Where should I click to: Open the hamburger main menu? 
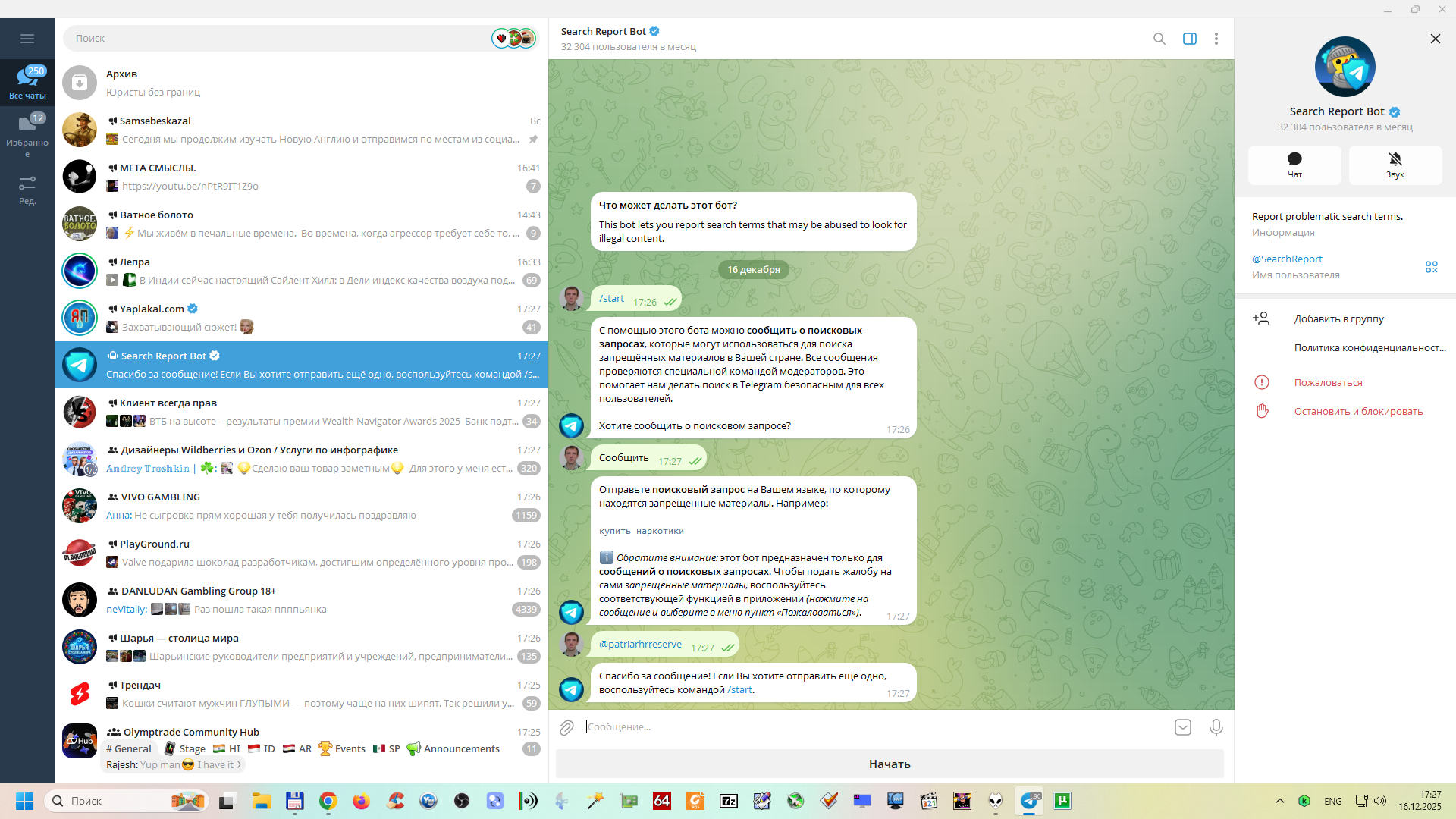point(27,39)
